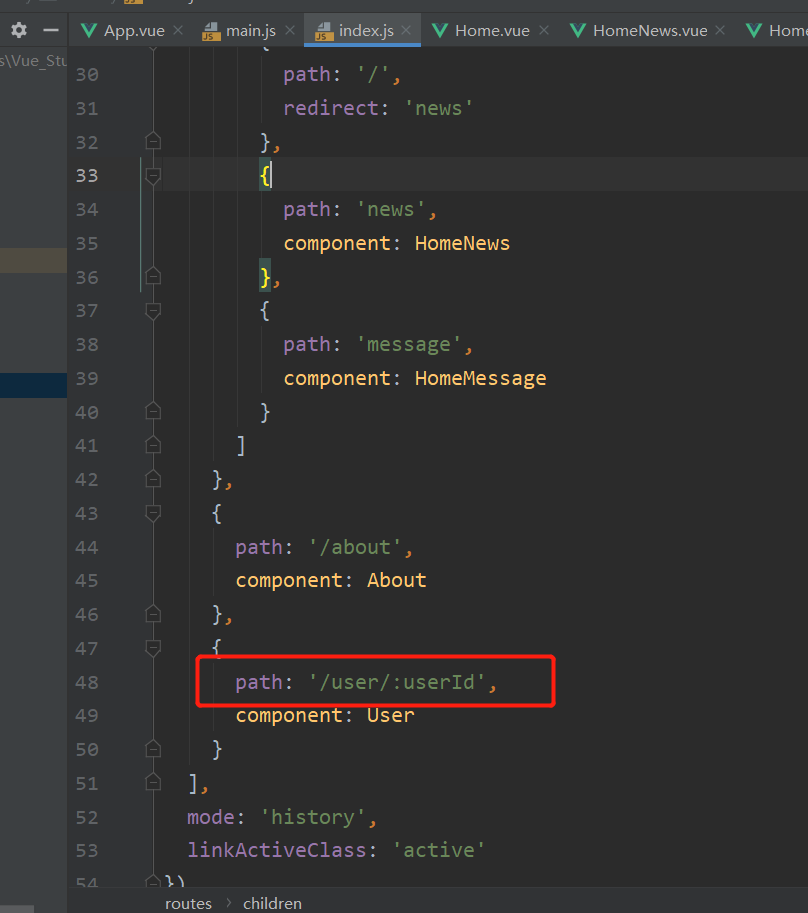The width and height of the screenshot is (808, 913).
Task: Click the 'history' mode value
Action: 313,817
